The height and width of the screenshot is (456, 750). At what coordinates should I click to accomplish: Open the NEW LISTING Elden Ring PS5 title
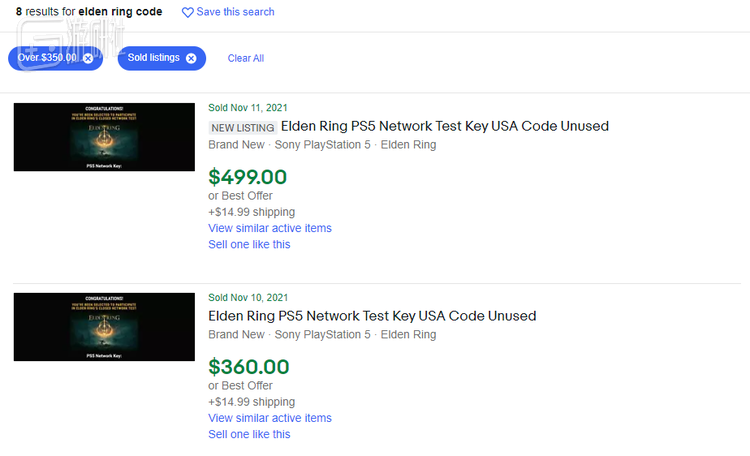tap(444, 126)
